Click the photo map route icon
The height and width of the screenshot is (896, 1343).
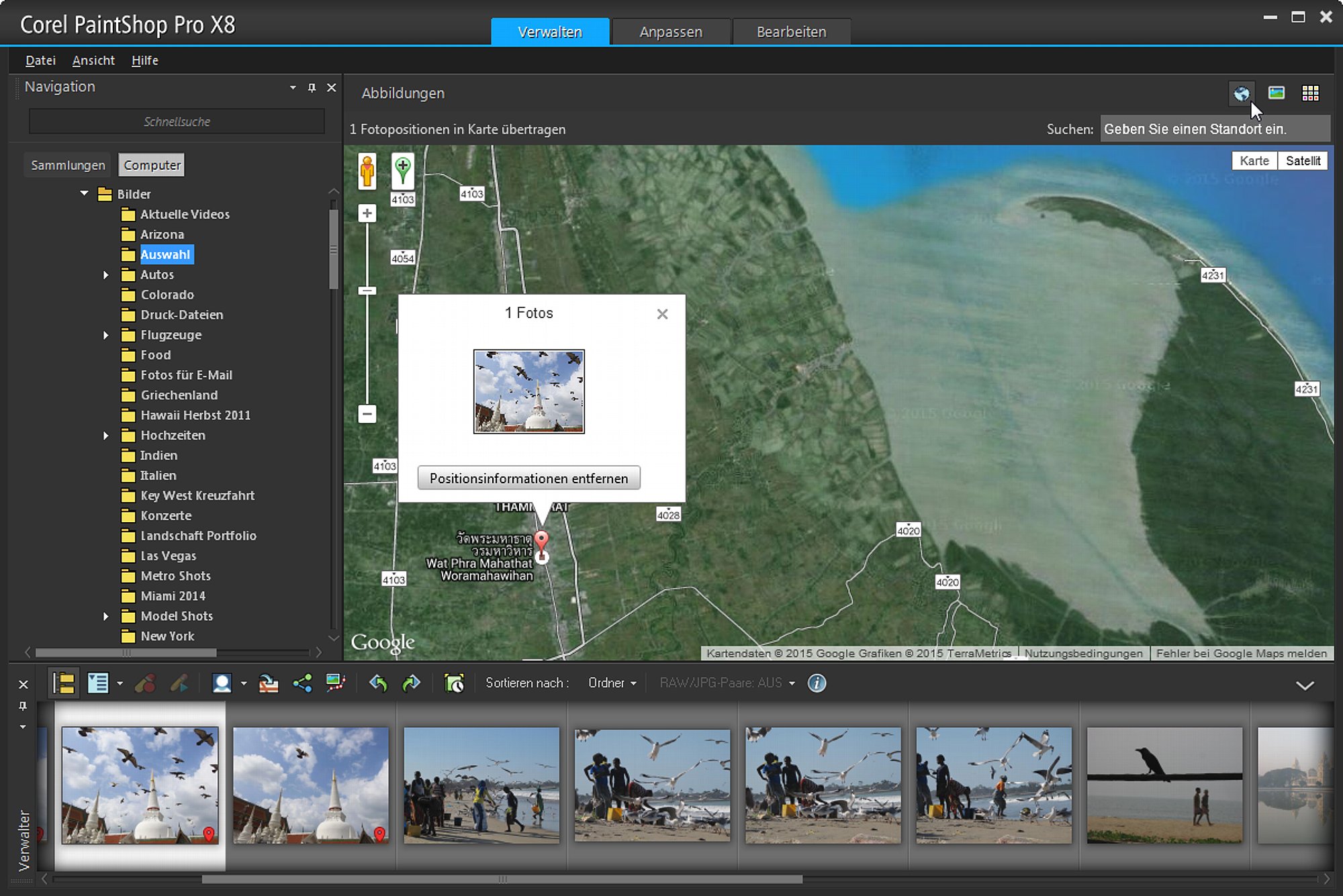tap(335, 683)
